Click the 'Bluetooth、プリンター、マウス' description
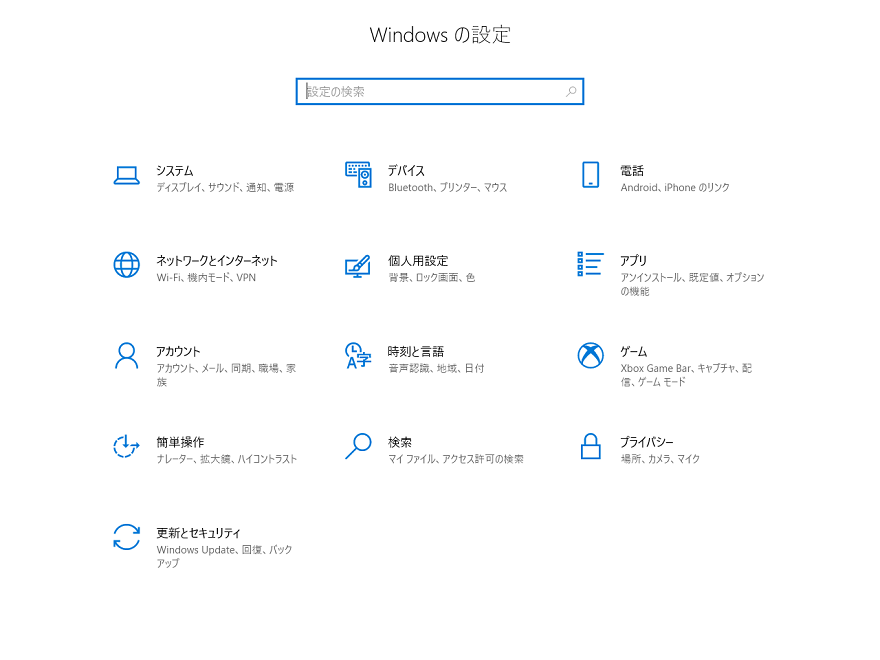 (x=447, y=187)
